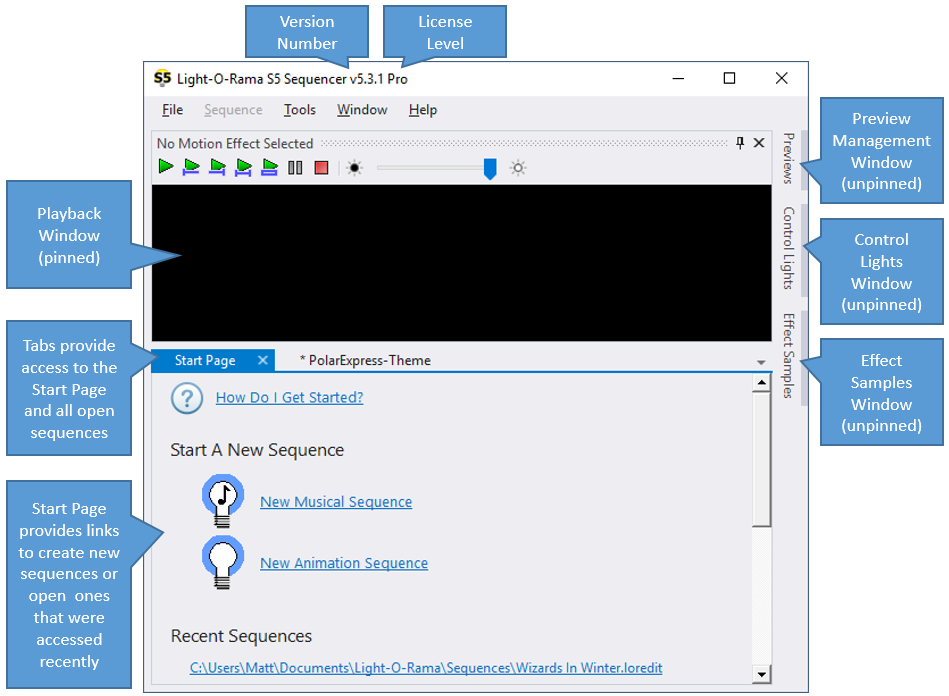Click the New Animation Sequence link
The width and height of the screenshot is (949, 696).
coord(344,563)
